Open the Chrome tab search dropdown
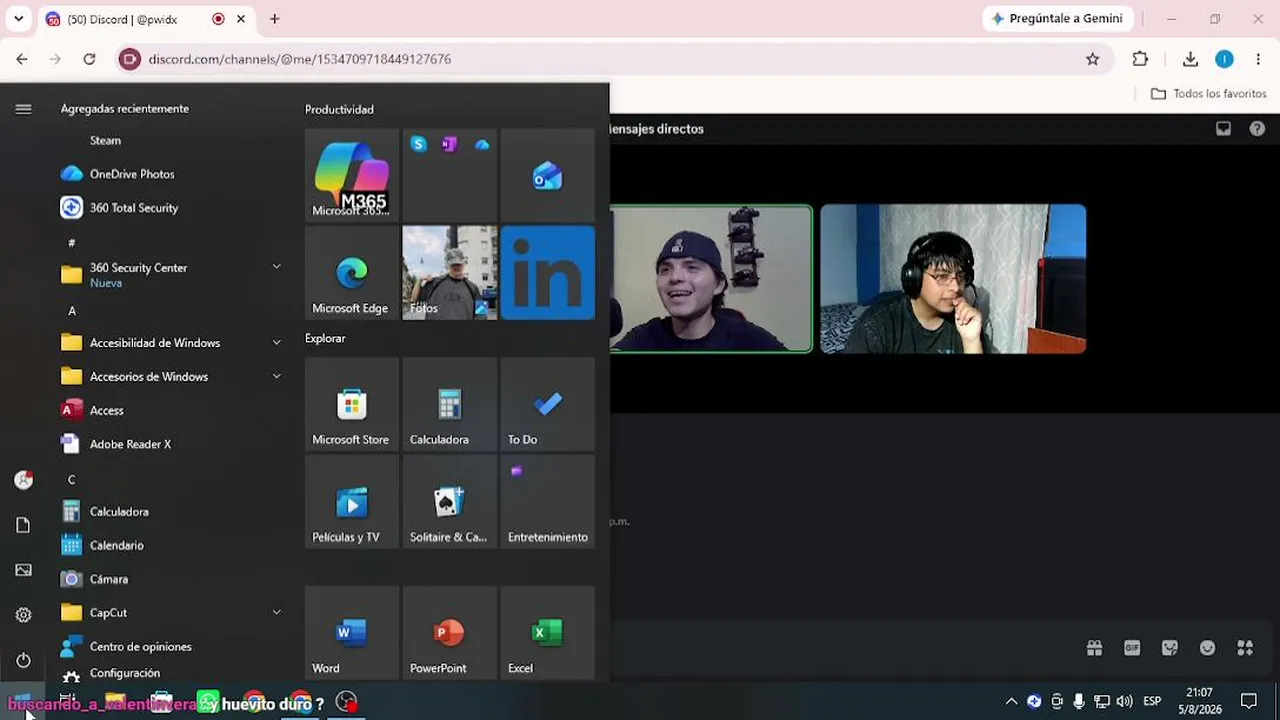This screenshot has width=1280, height=720. (x=18, y=19)
